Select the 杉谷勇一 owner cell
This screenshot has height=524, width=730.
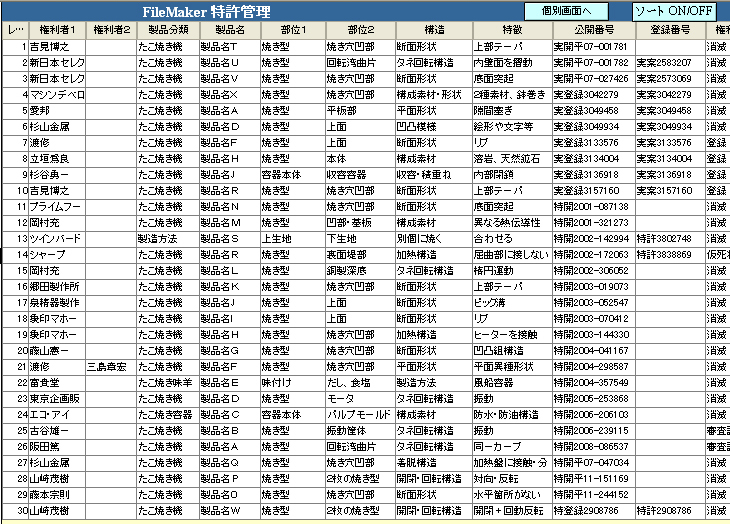coord(57,175)
